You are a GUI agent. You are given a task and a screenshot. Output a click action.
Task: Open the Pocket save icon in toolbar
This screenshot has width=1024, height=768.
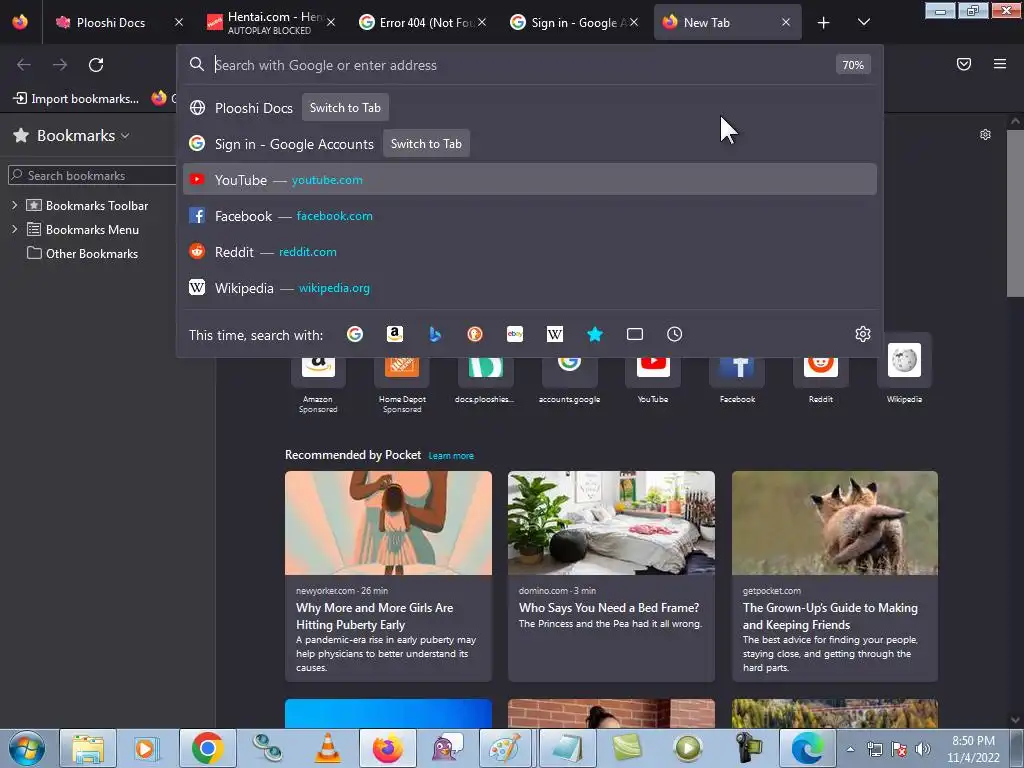click(964, 64)
